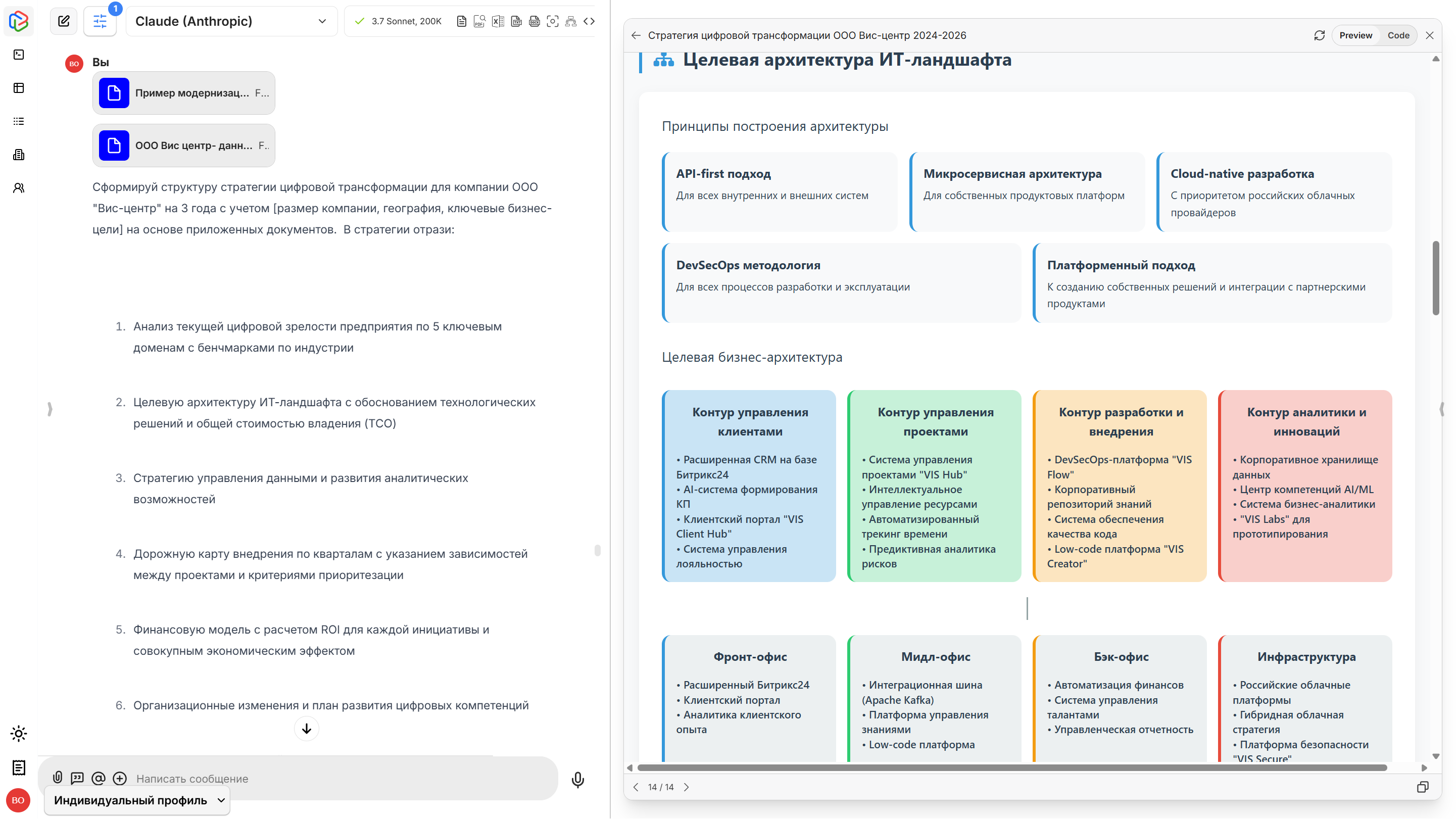Click the Excel spreadsheet icon in the toolbar
Image resolution: width=1456 pixels, height=819 pixels.
point(498,22)
